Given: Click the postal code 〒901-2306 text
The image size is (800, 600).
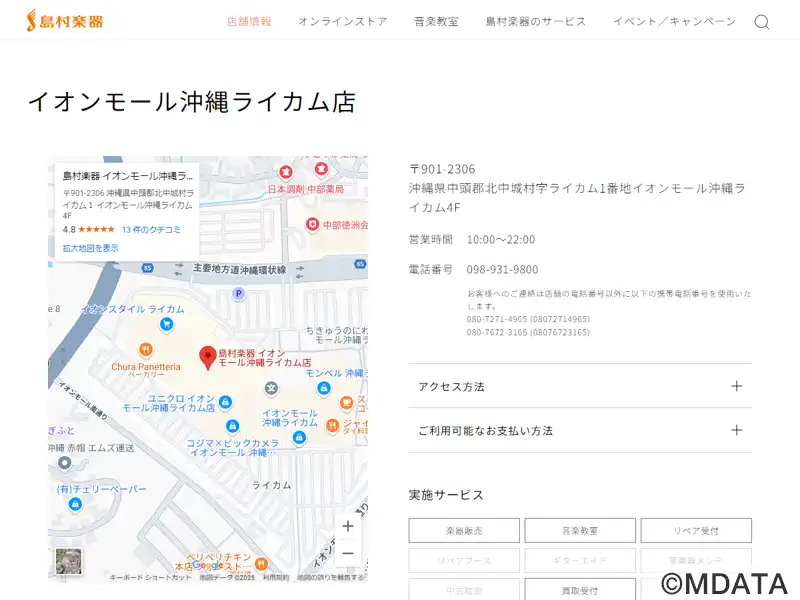Looking at the screenshot, I should click(442, 169).
